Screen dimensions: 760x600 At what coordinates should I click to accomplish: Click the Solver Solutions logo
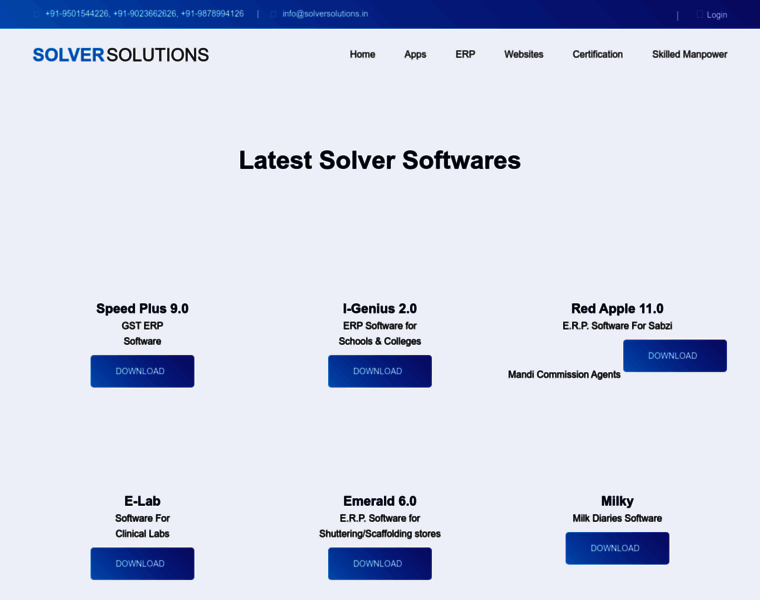point(121,55)
